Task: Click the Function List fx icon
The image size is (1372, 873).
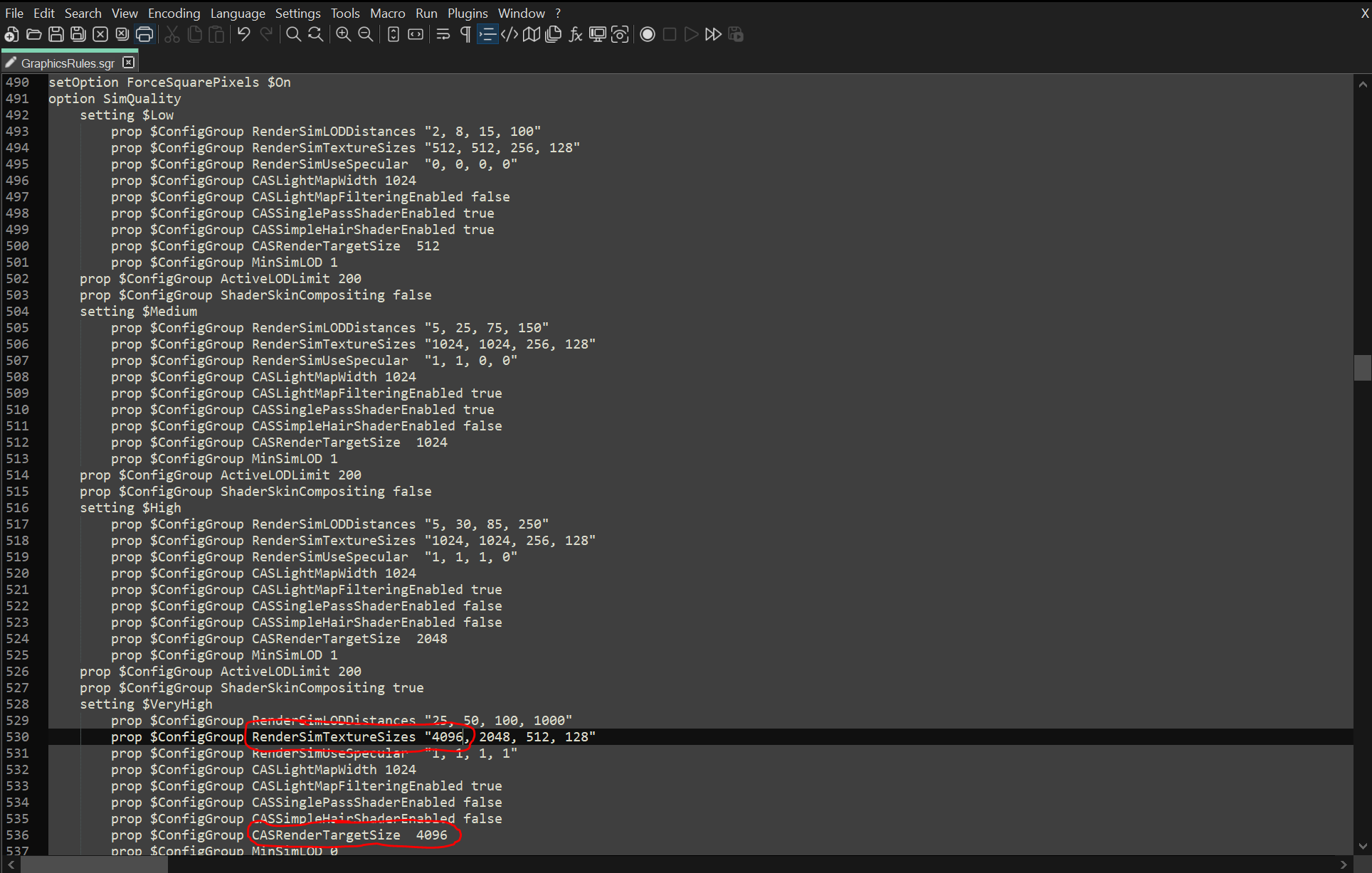Action: (x=576, y=34)
